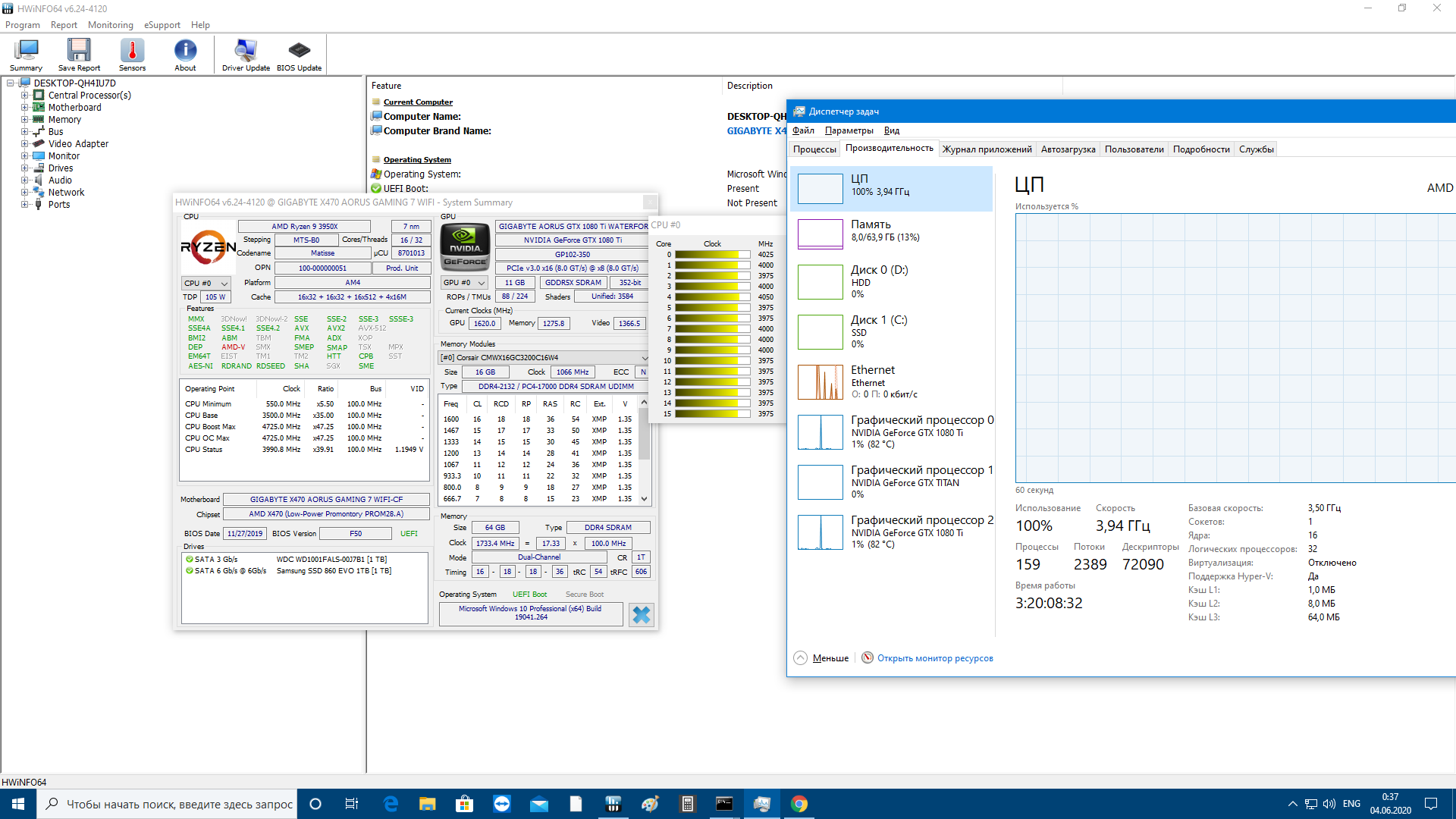Viewport: 1456px width, 819px height.
Task: Open the Monitoring menu
Action: 110,25
